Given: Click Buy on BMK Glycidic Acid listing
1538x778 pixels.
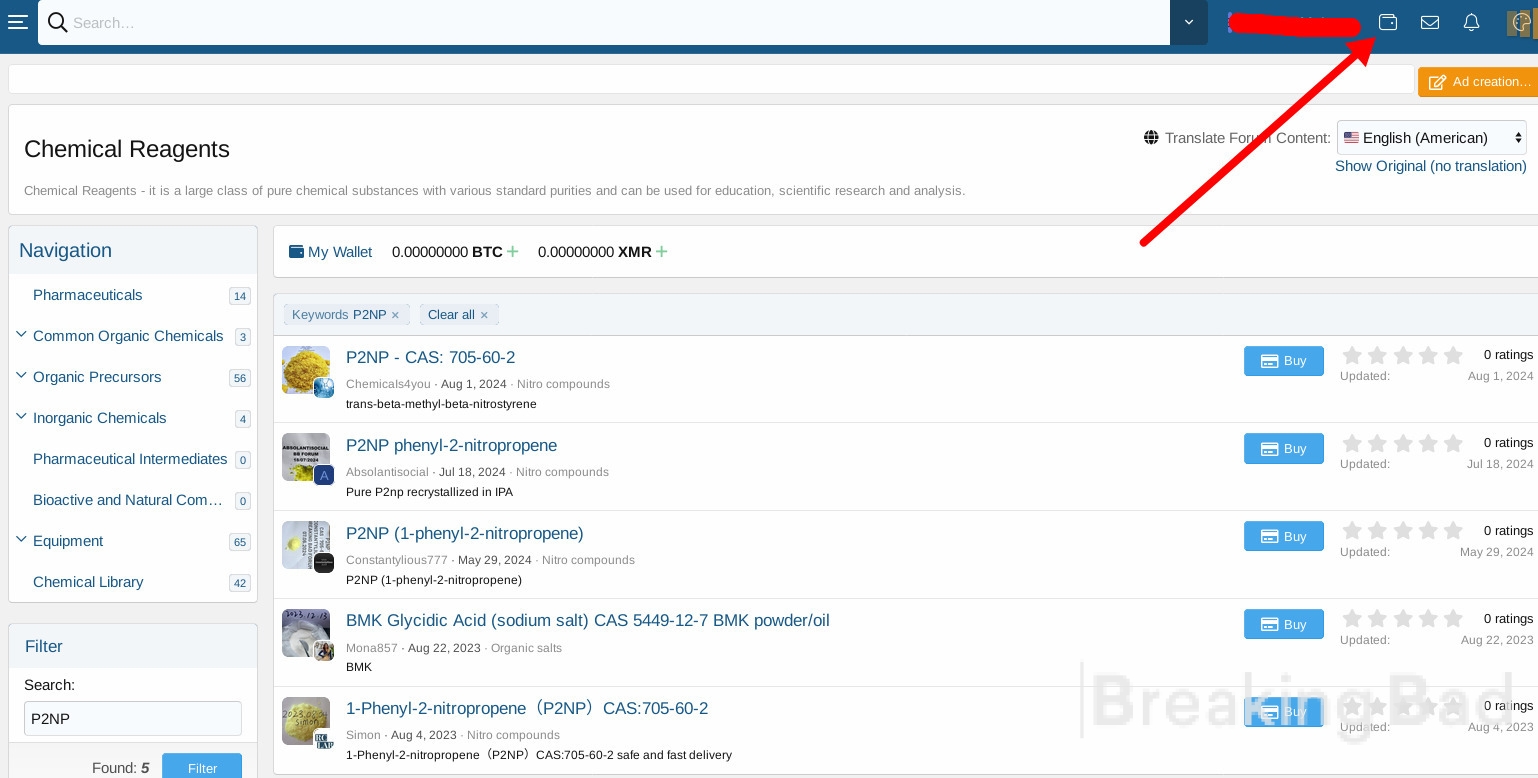Looking at the screenshot, I should [1284, 624].
